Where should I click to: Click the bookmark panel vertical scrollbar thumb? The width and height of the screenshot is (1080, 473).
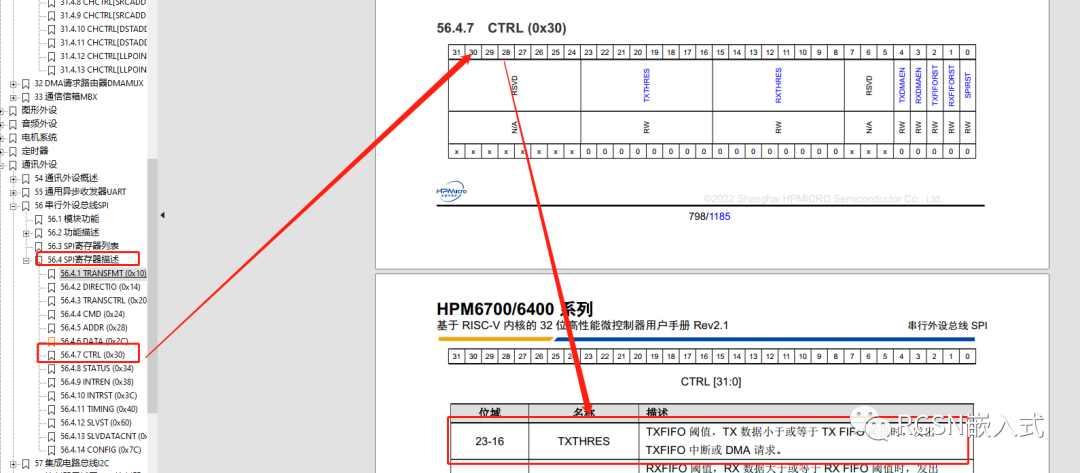[x=152, y=286]
